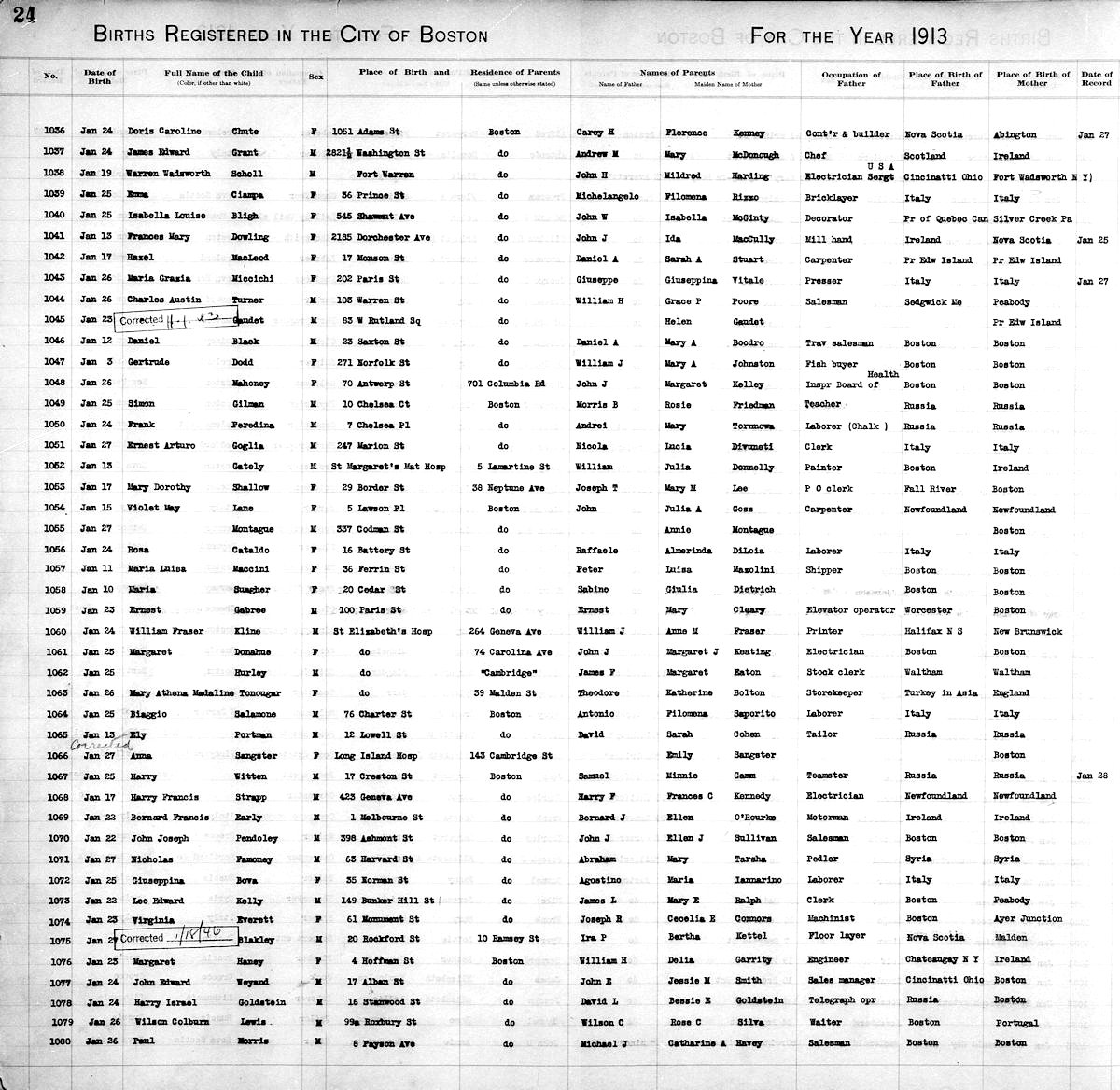Click the surname "Strapp"
This screenshot has height=1090, width=1120.
coord(250,797)
